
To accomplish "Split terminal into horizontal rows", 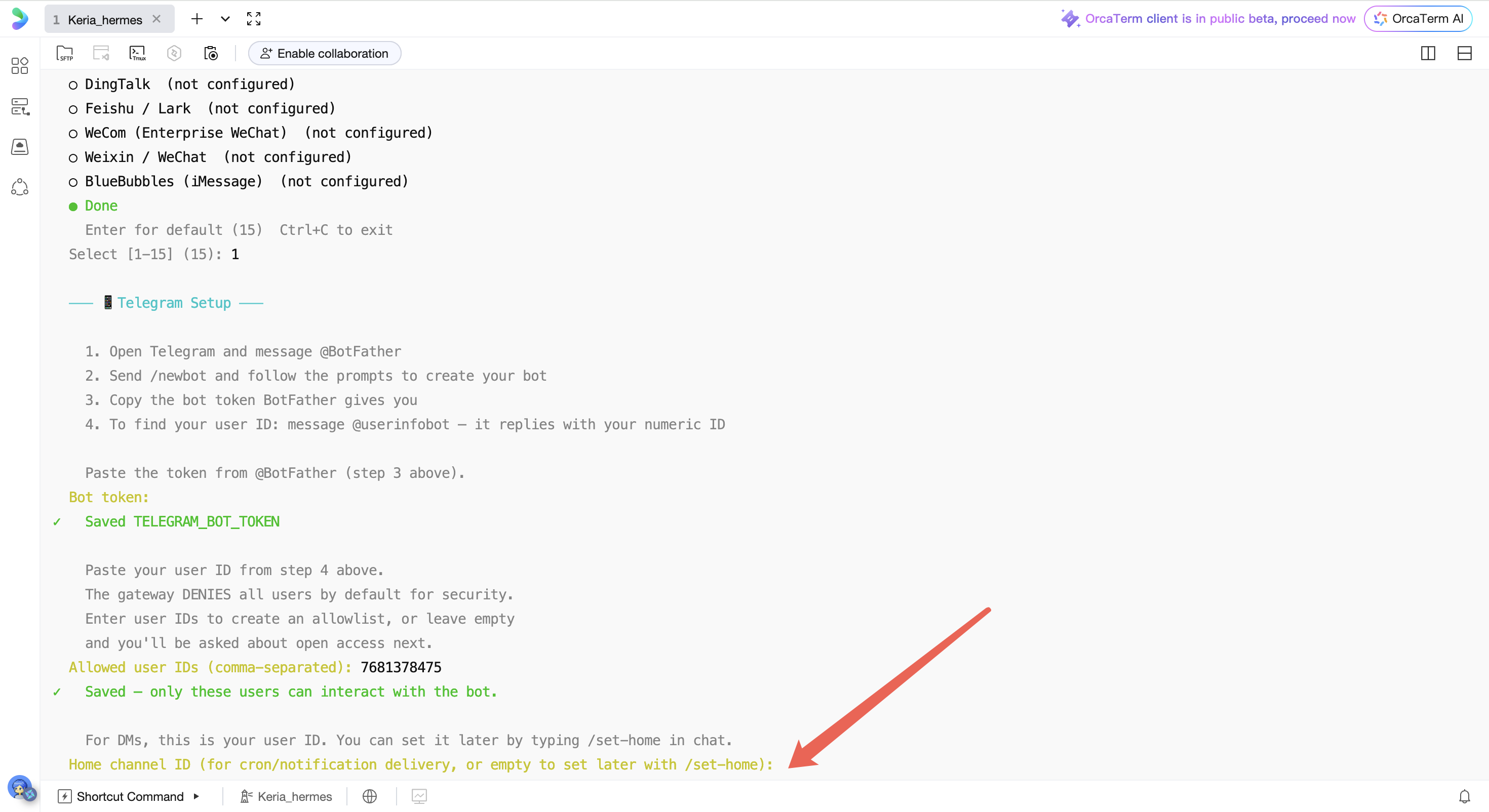I will pos(1464,53).
